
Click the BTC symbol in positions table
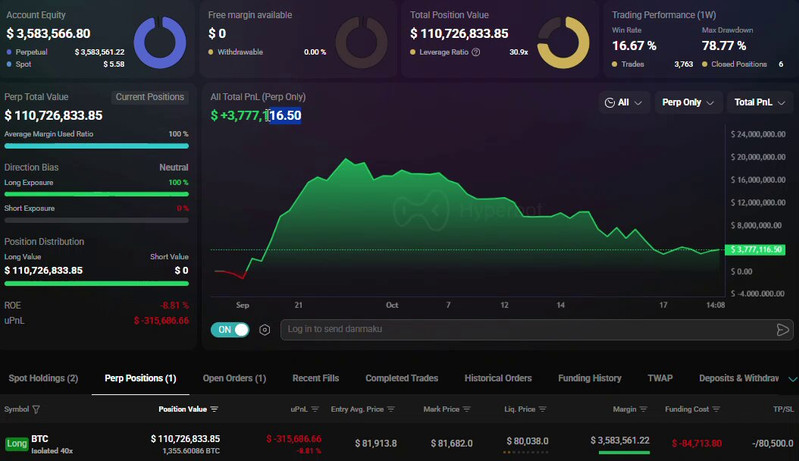click(40, 439)
